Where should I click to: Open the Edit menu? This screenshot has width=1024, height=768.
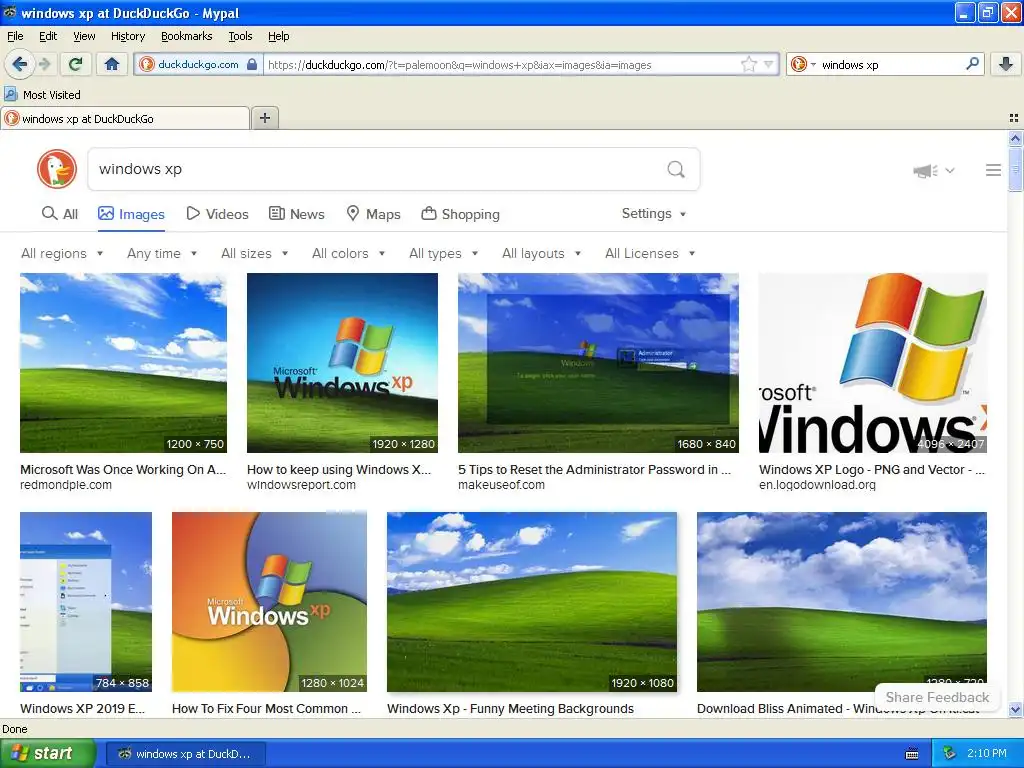[48, 36]
